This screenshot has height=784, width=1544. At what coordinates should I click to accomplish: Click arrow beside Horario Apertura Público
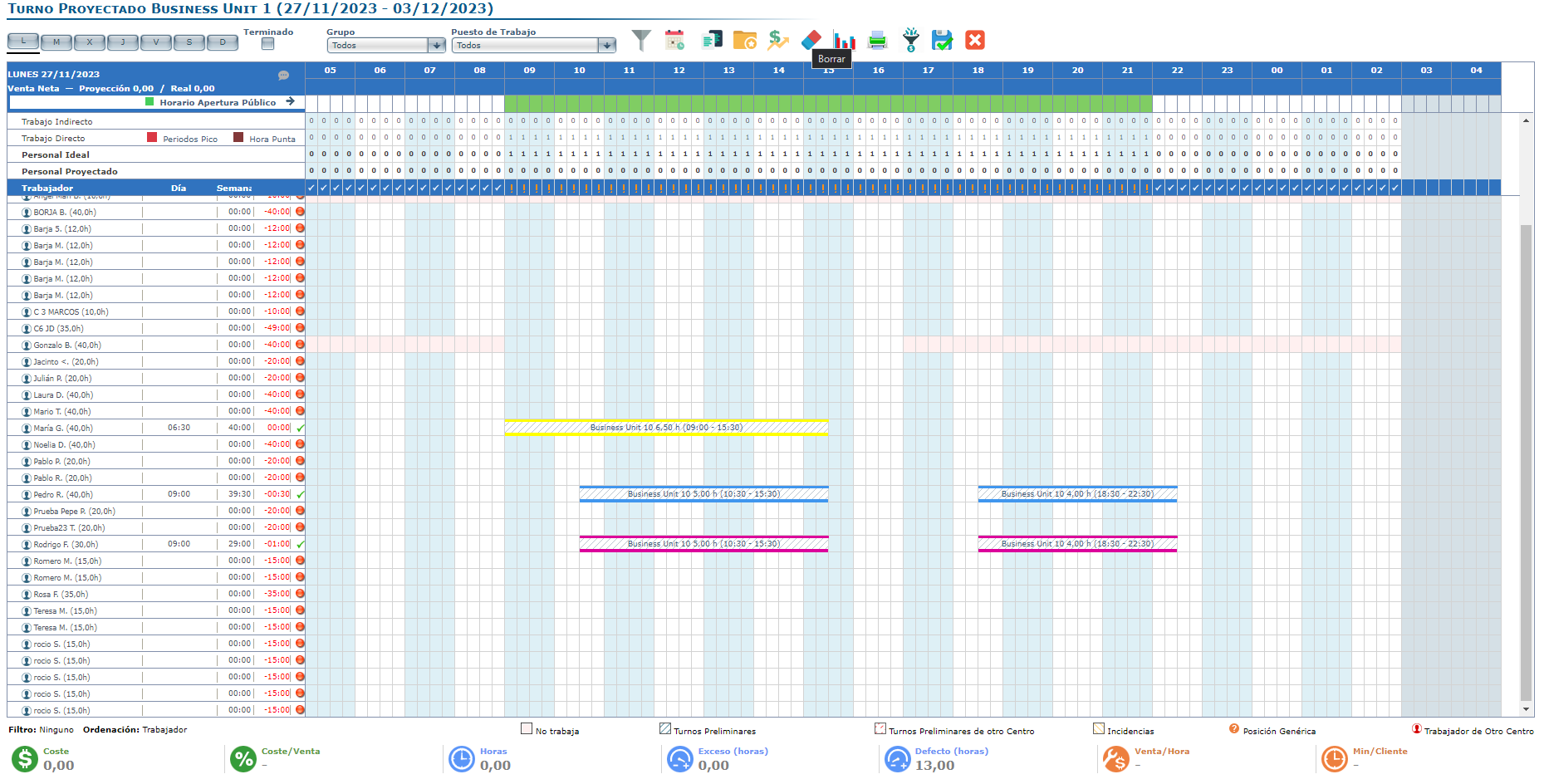point(290,101)
